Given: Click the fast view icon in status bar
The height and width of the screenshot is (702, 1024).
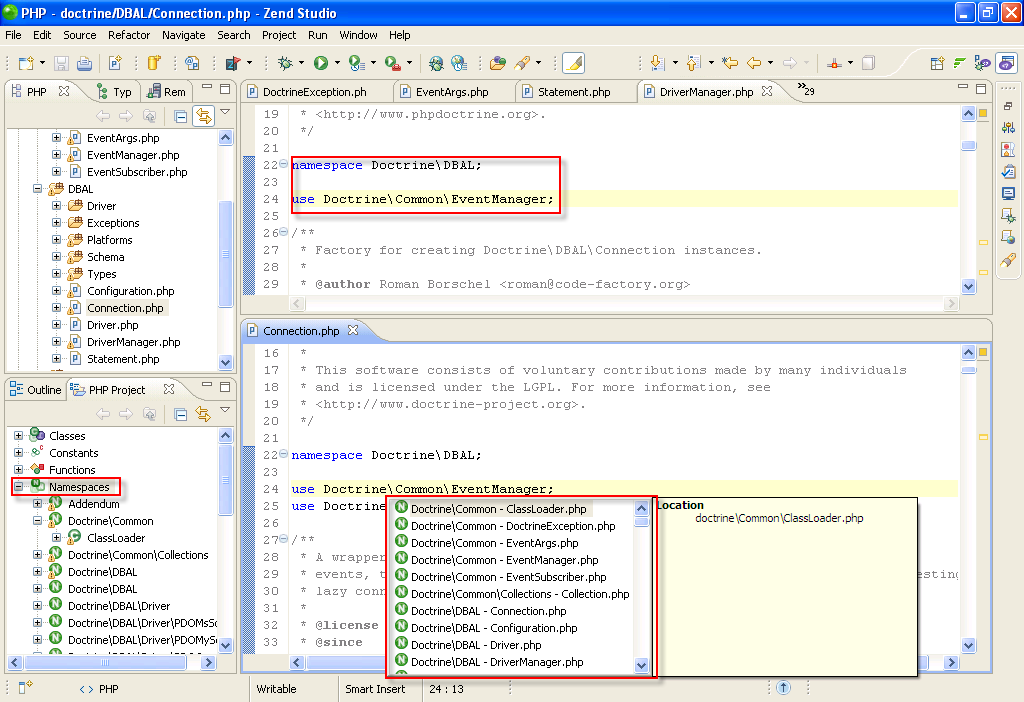Looking at the screenshot, I should pyautogui.click(x=25, y=688).
